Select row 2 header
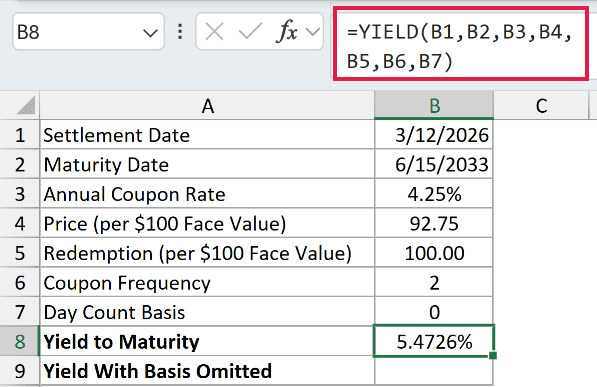 [x=20, y=165]
